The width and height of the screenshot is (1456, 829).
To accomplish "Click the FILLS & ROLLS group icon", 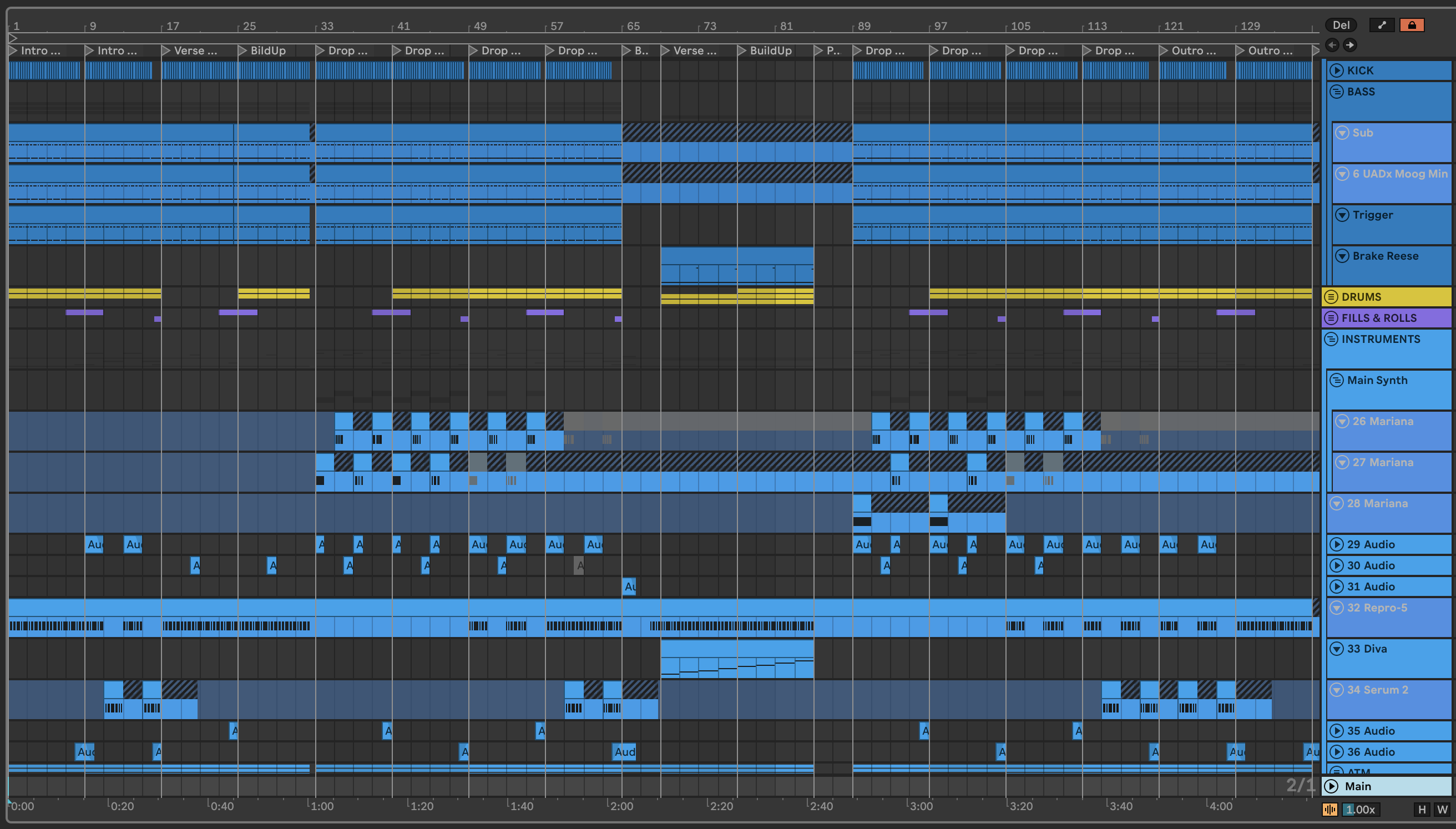I will [1331, 318].
